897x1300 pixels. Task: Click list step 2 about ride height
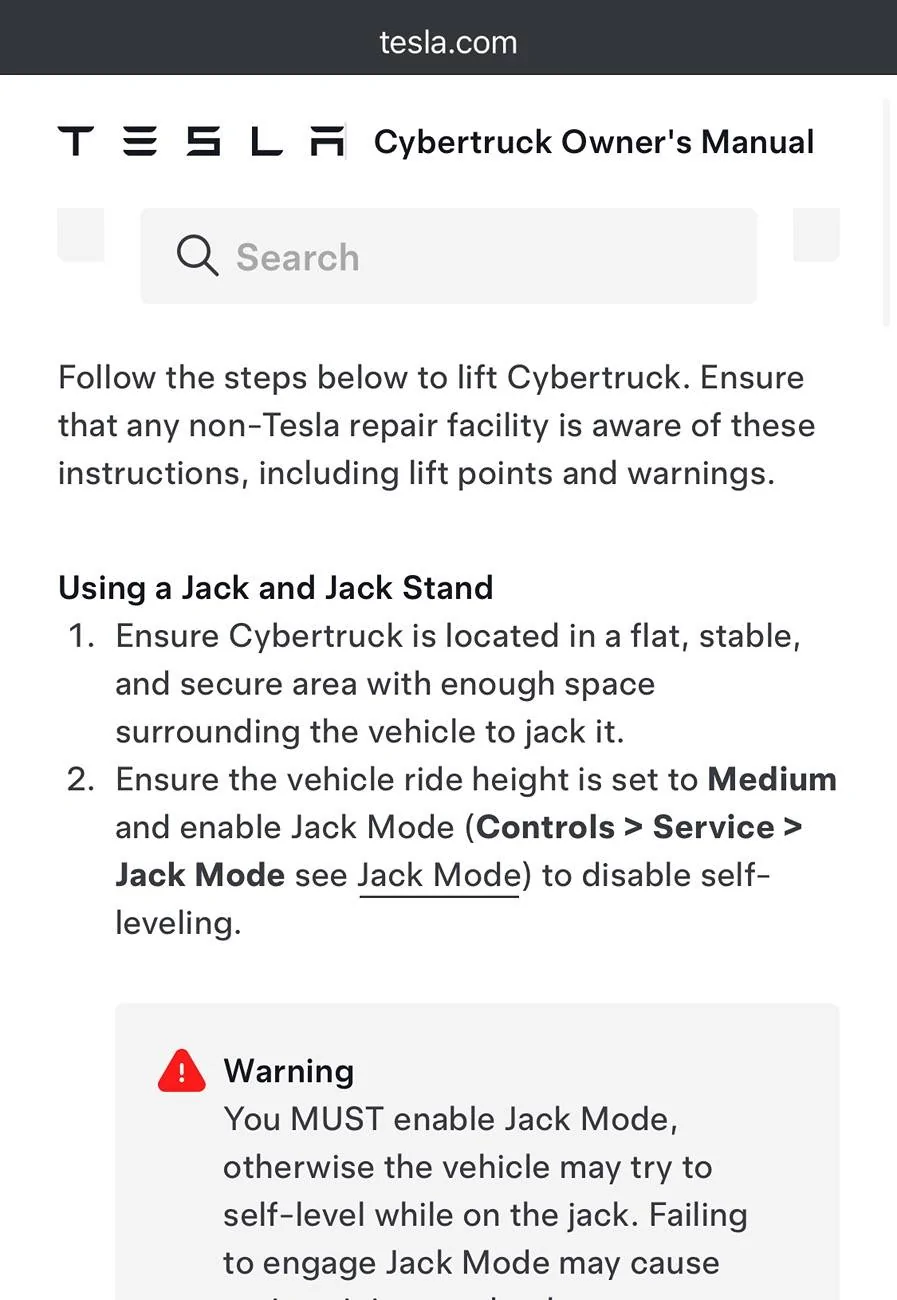click(x=452, y=851)
